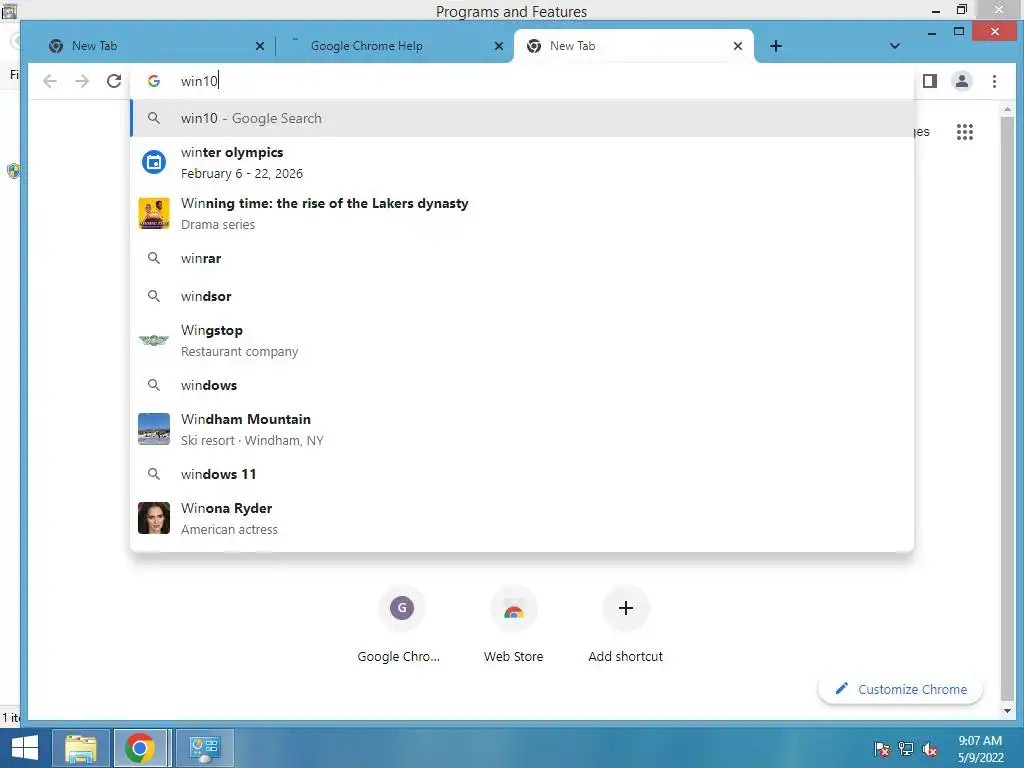The image size is (1024, 768).
Task: Select the Winona Ryder suggestion
Action: pos(522,518)
